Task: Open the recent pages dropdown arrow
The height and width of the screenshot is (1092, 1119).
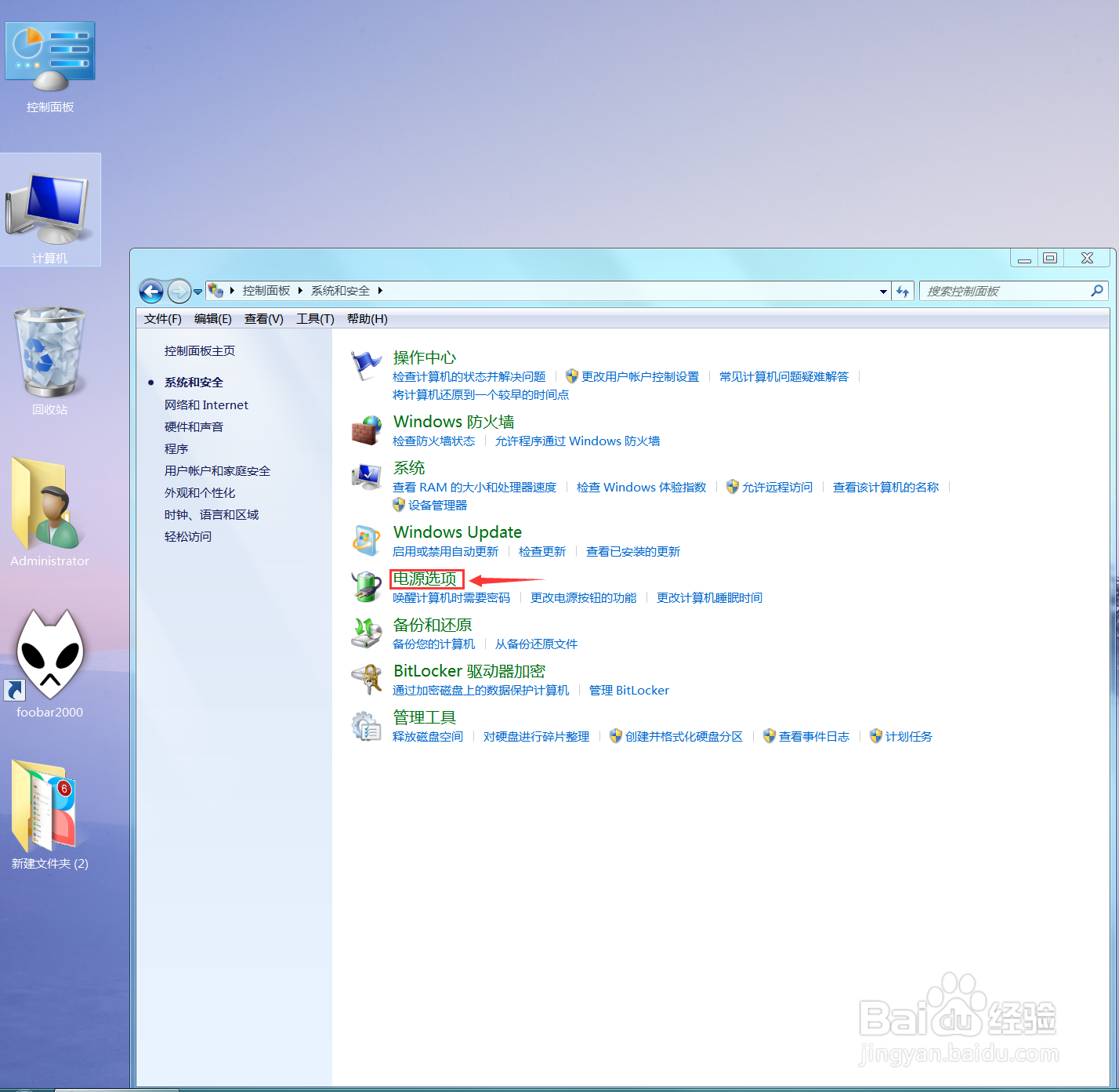Action: tap(198, 292)
